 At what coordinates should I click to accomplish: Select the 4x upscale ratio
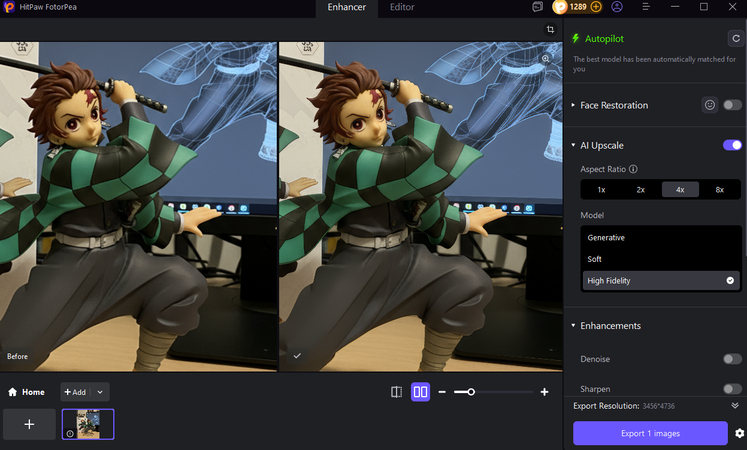click(680, 190)
